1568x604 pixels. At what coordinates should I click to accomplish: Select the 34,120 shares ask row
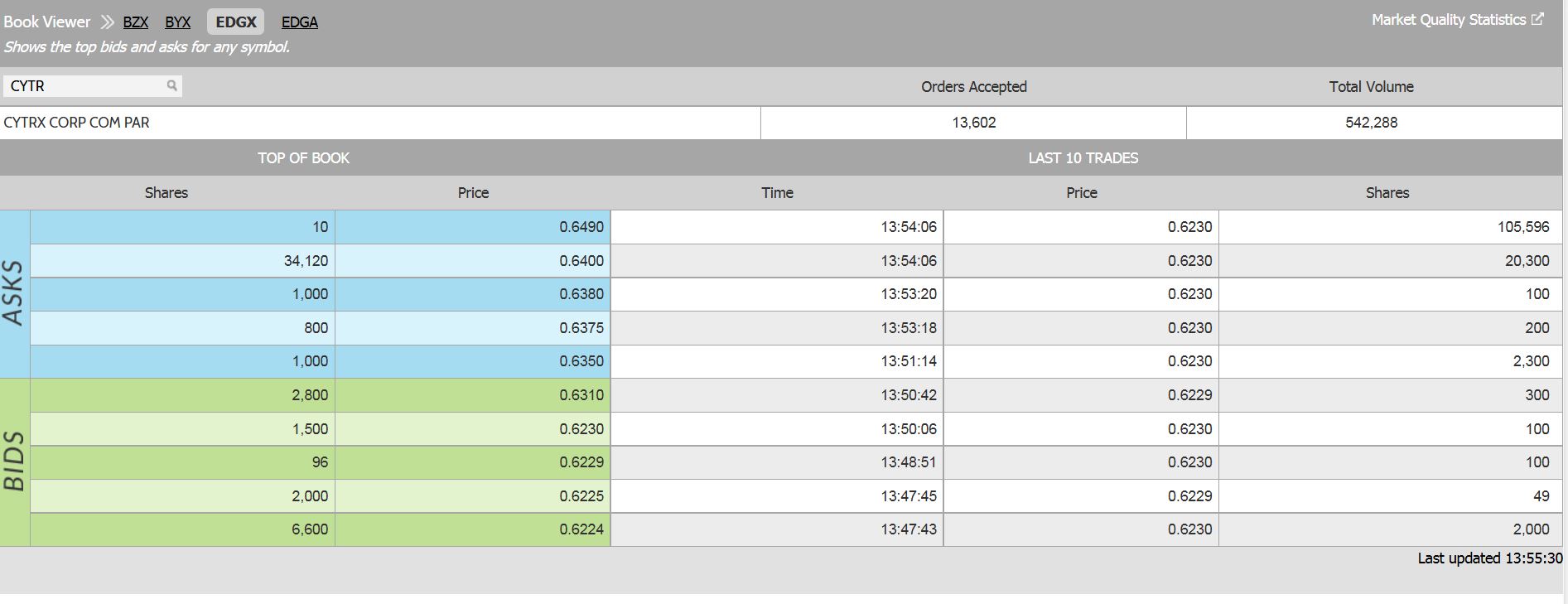point(306,261)
